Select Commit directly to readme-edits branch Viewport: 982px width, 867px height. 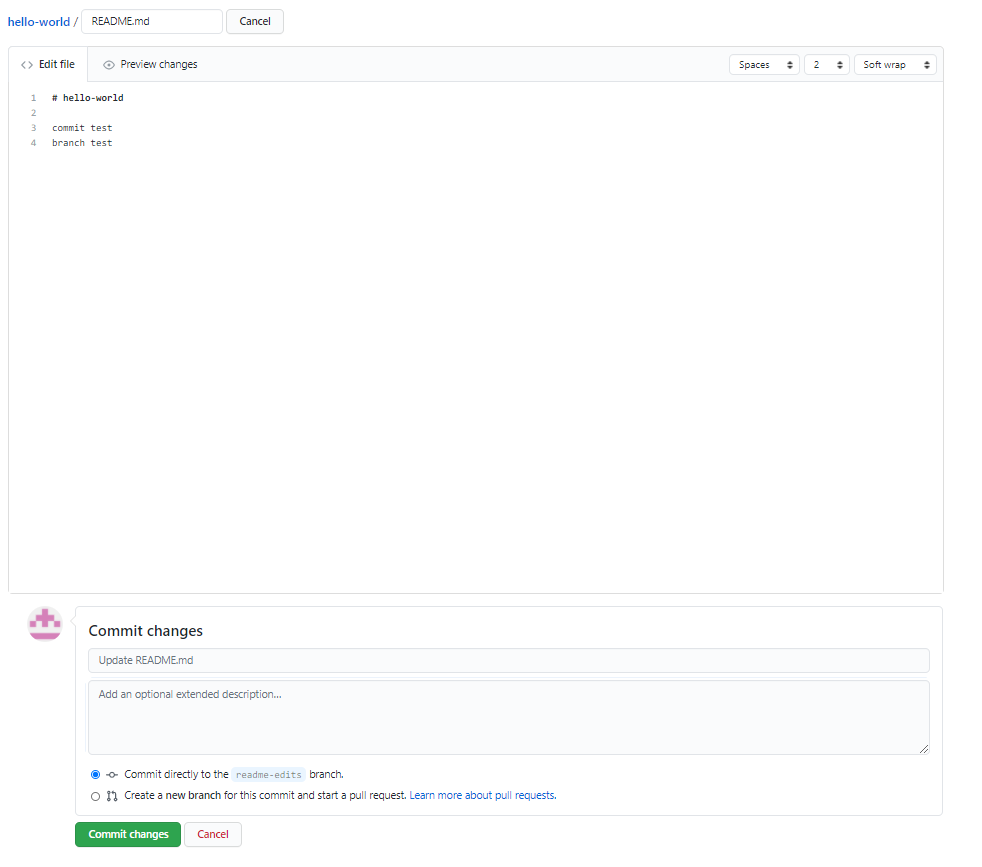[95, 775]
